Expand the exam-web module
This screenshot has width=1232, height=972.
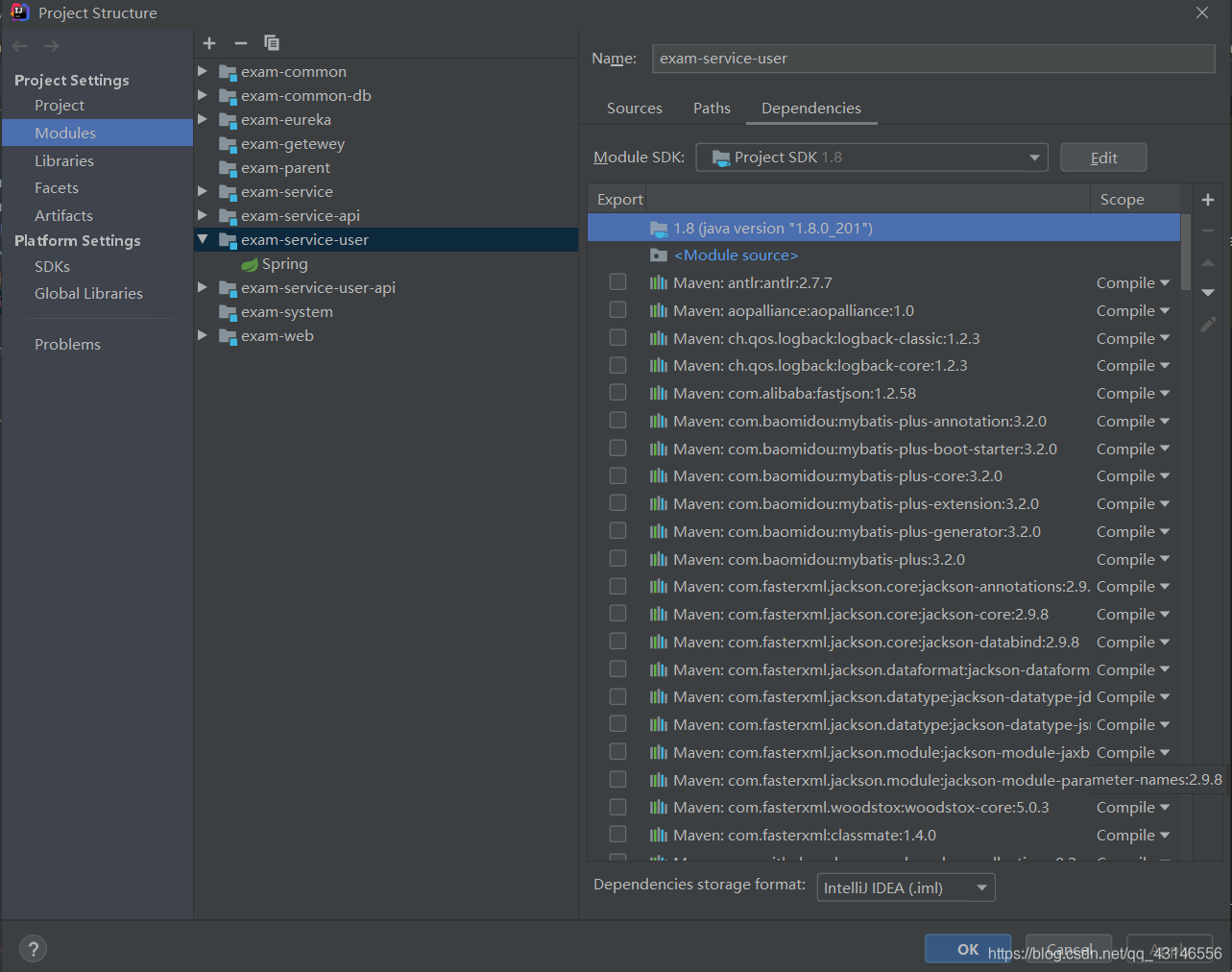click(x=203, y=335)
